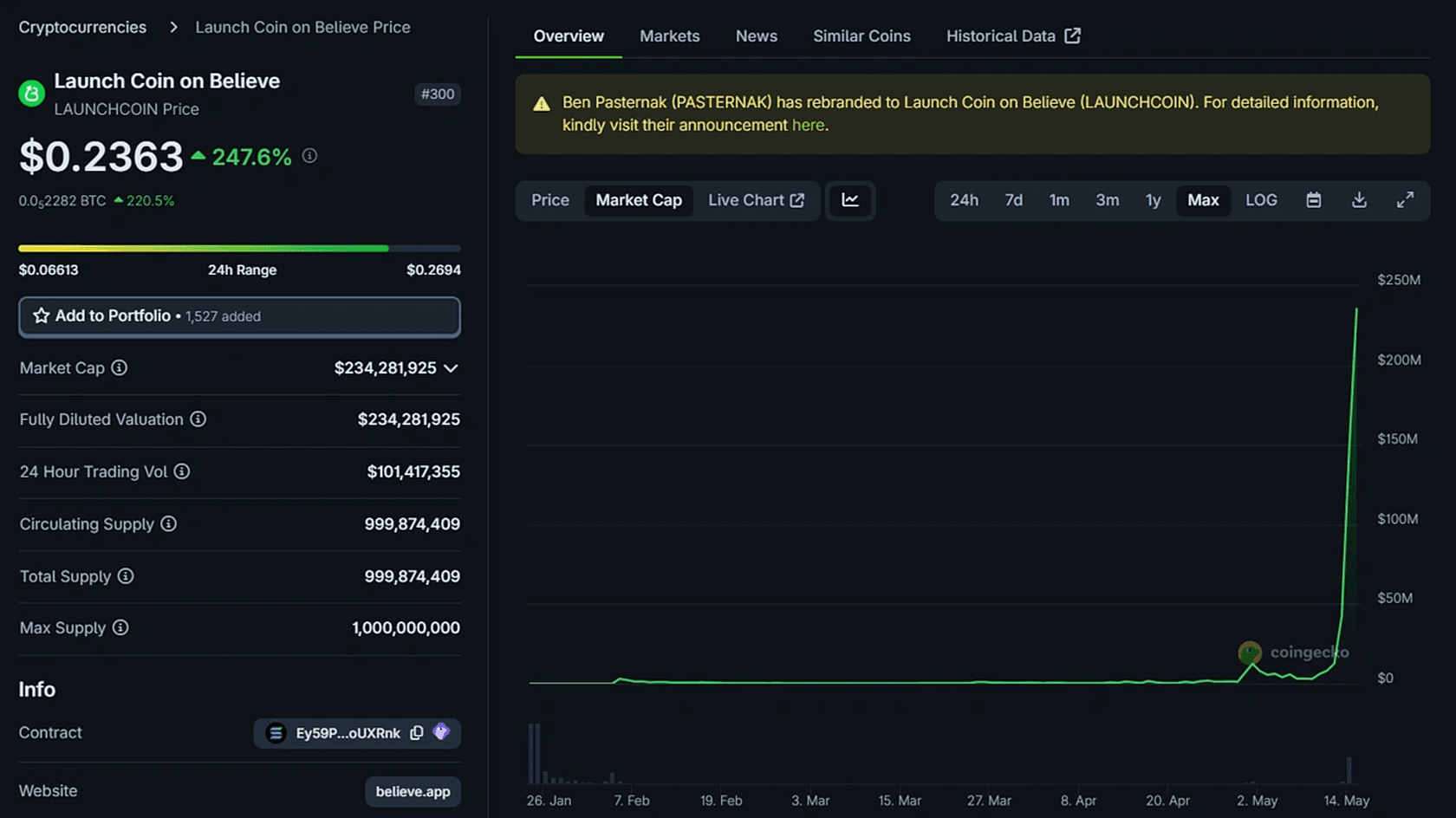Image resolution: width=1456 pixels, height=818 pixels.
Task: Switch chart timeframe to 1y
Action: (1154, 200)
